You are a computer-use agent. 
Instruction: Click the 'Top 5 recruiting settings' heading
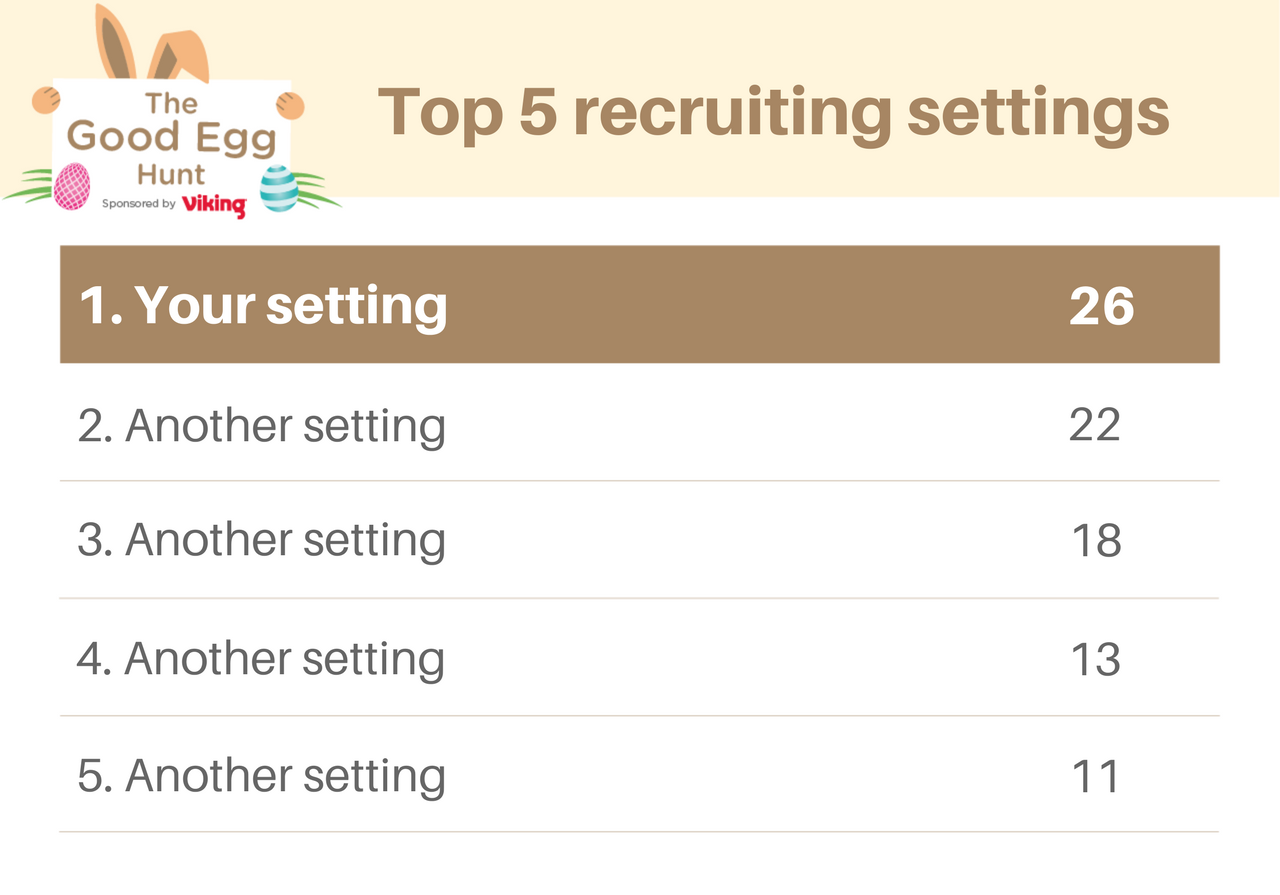[x=774, y=114]
